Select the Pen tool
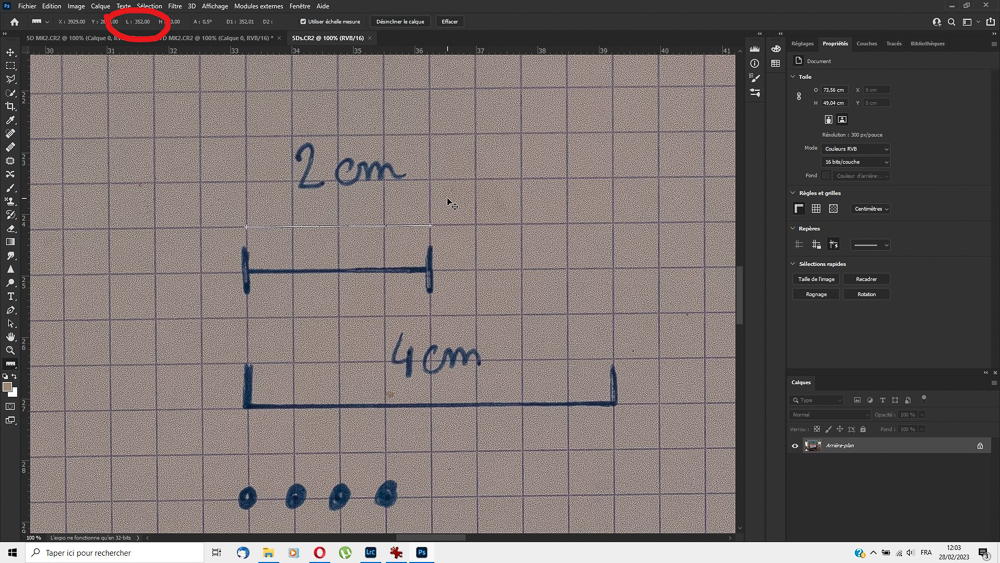 (10, 310)
